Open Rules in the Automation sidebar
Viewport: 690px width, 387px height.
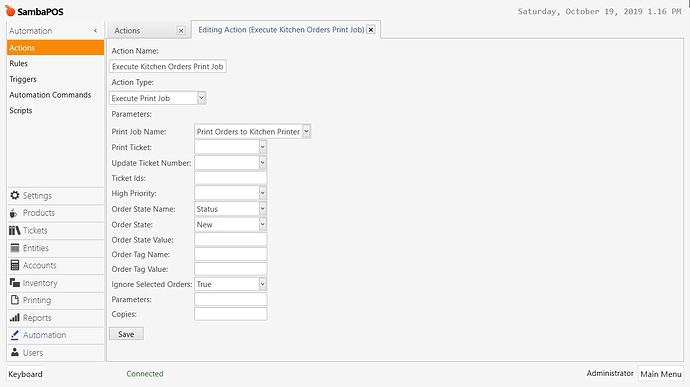coord(18,63)
